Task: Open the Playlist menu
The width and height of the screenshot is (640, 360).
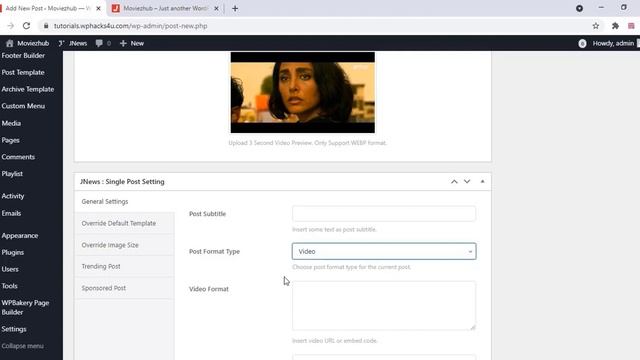Action: 12,173
